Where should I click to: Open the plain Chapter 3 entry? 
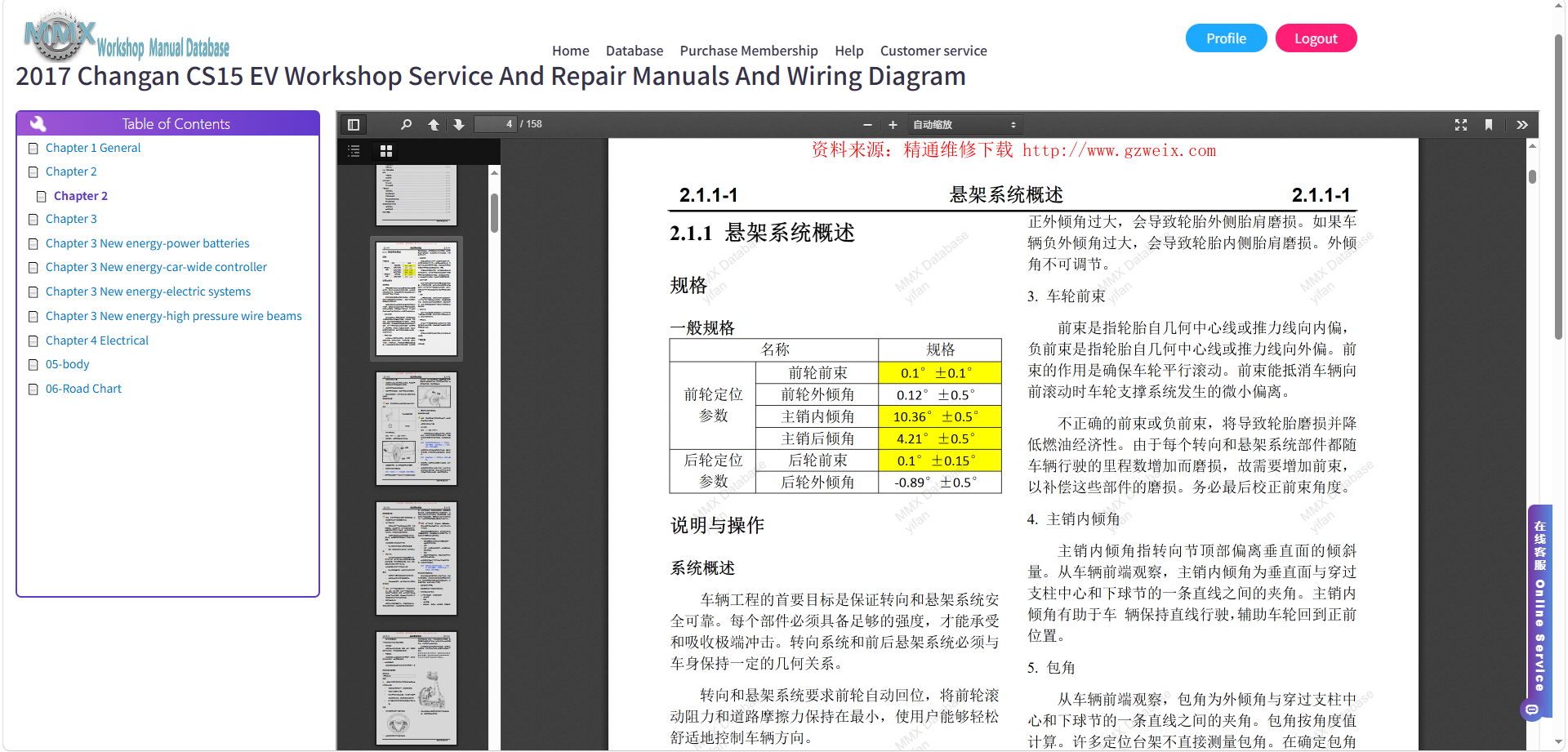click(x=71, y=219)
